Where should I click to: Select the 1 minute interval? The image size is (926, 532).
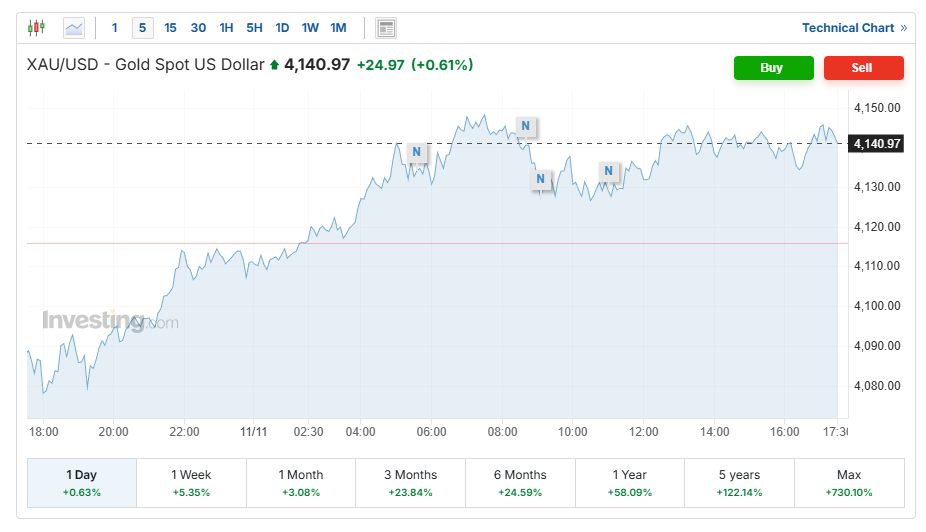click(115, 28)
